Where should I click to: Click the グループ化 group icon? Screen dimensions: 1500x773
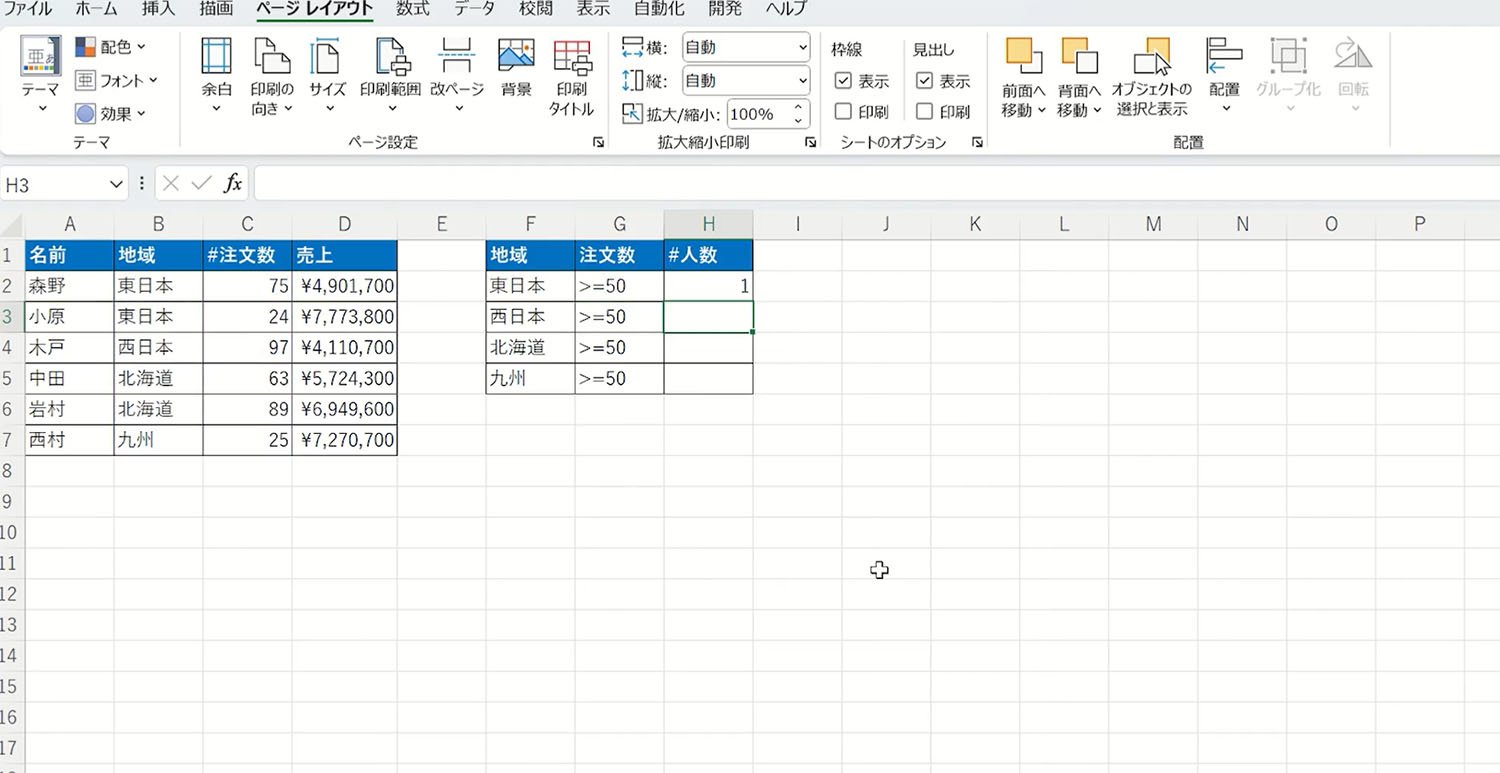(x=1288, y=56)
